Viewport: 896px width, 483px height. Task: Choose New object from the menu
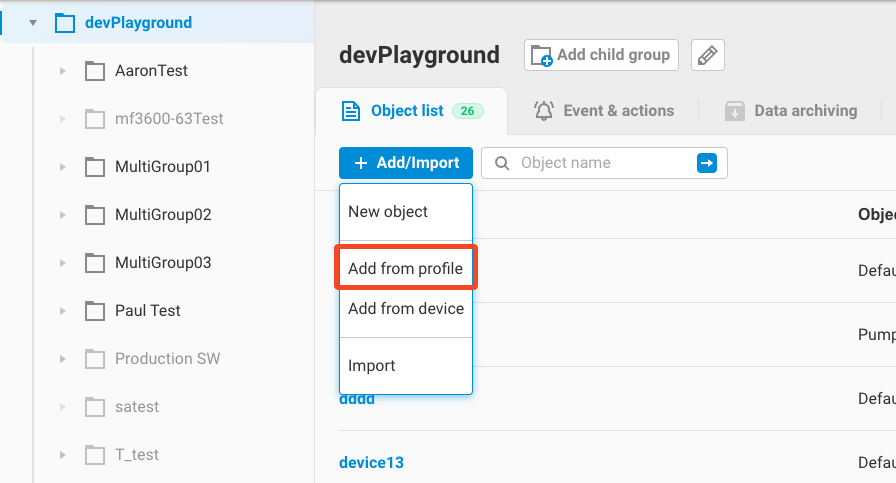(x=388, y=212)
